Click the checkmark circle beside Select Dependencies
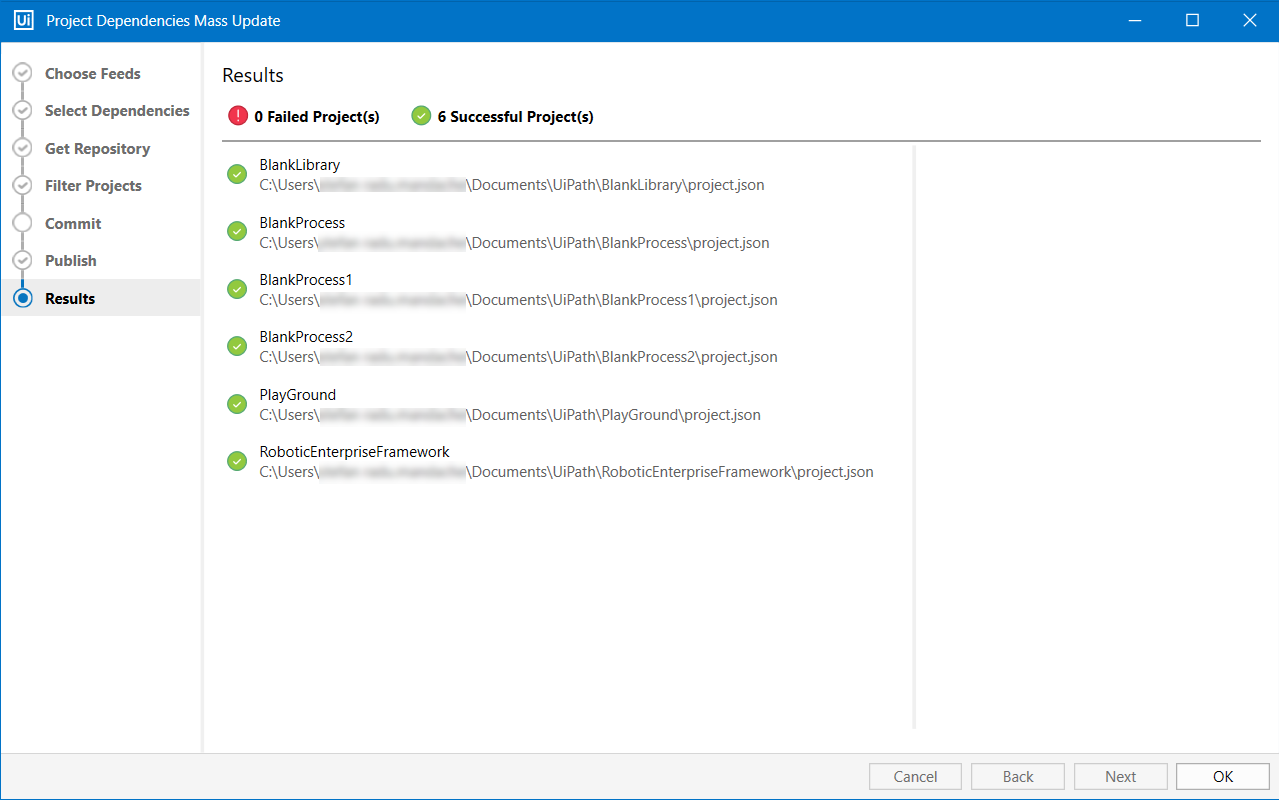 (x=22, y=110)
